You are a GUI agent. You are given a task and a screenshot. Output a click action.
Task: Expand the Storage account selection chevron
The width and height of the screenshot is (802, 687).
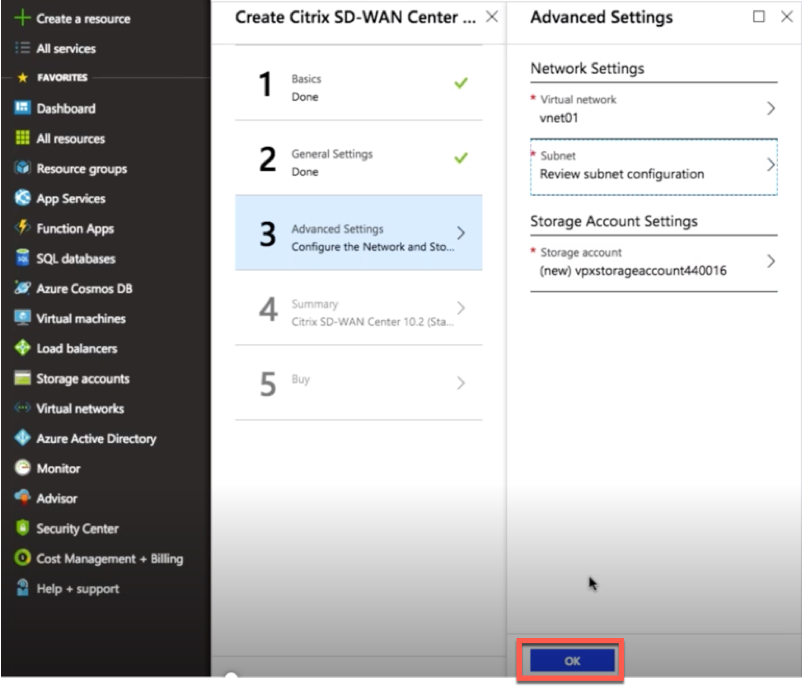(771, 261)
